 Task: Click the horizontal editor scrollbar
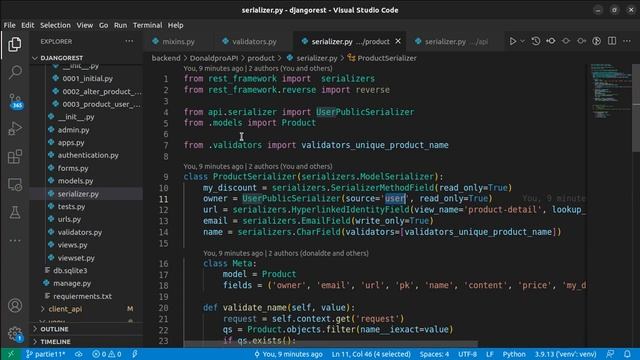(x=331, y=344)
